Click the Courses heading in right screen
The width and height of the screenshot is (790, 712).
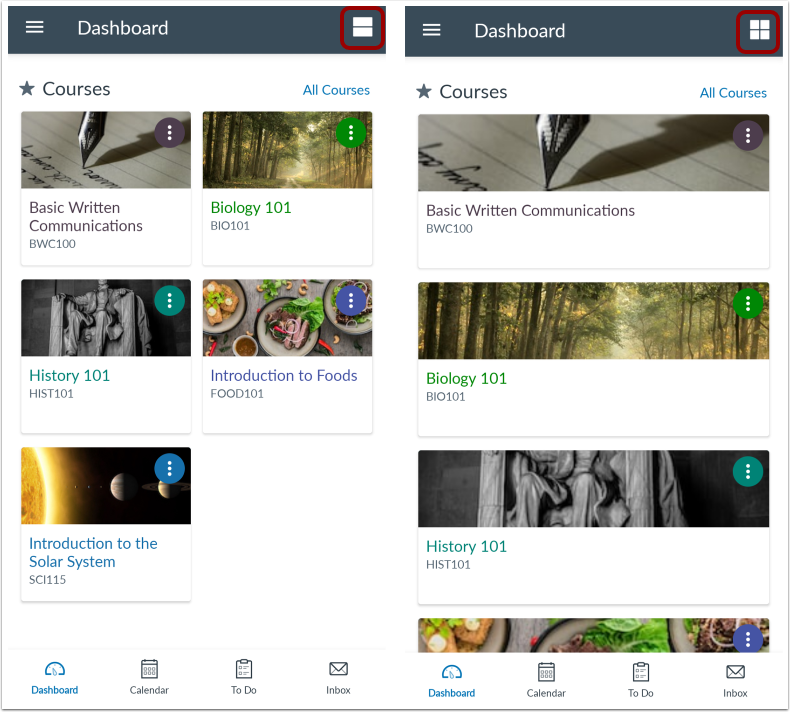pos(473,92)
